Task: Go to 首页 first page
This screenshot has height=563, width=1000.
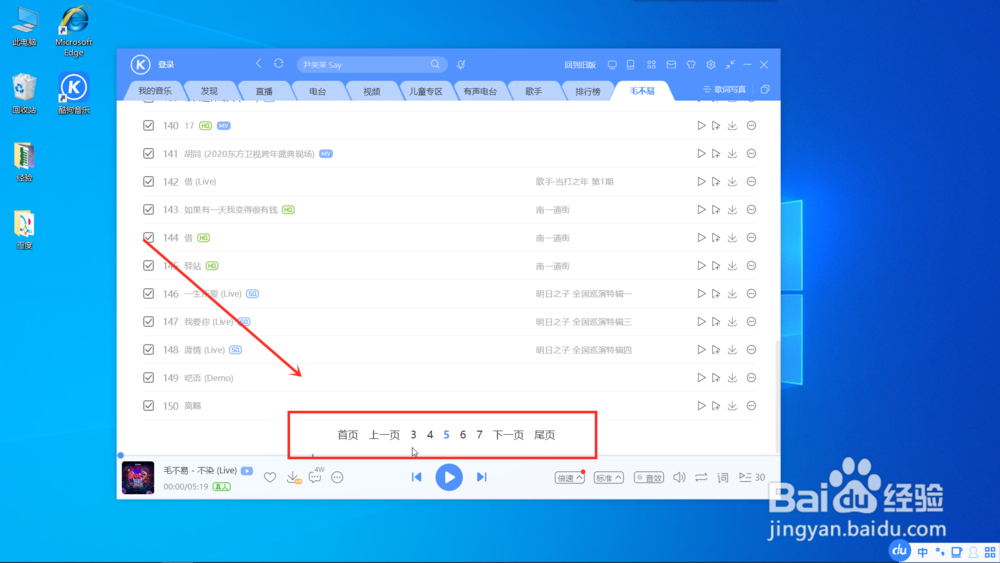Action: 348,435
